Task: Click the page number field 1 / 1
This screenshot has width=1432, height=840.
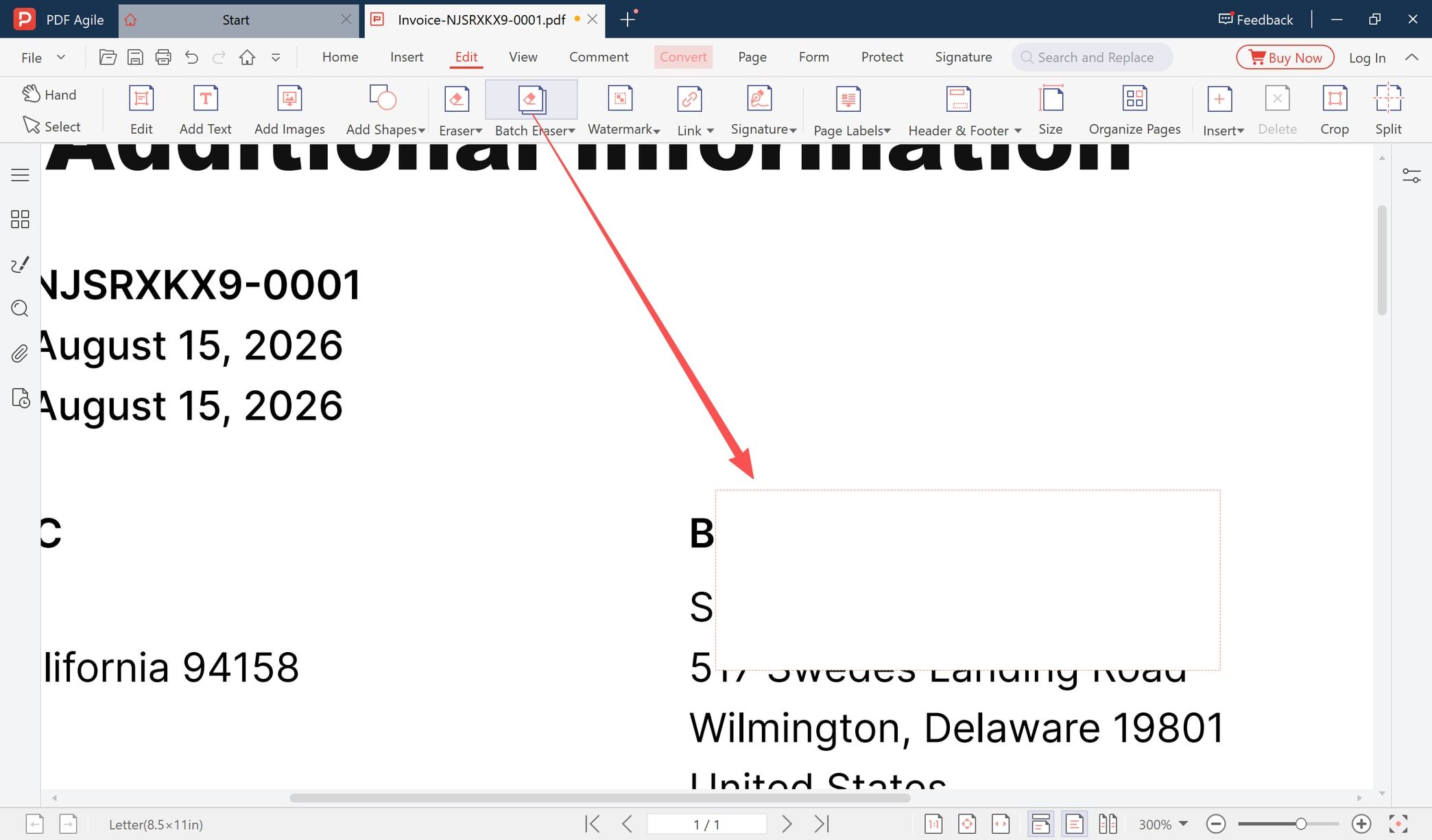Action: pos(706,824)
